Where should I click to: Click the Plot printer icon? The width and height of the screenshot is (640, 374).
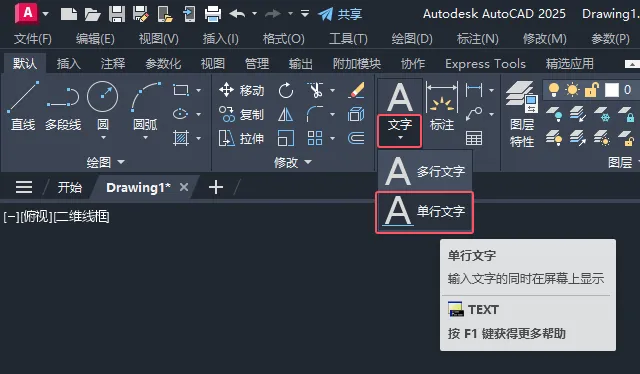[x=213, y=14]
